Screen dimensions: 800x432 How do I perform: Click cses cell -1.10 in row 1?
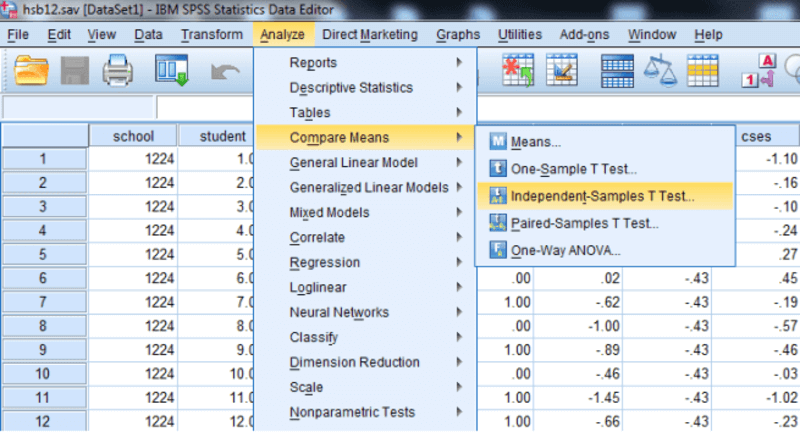tap(767, 159)
